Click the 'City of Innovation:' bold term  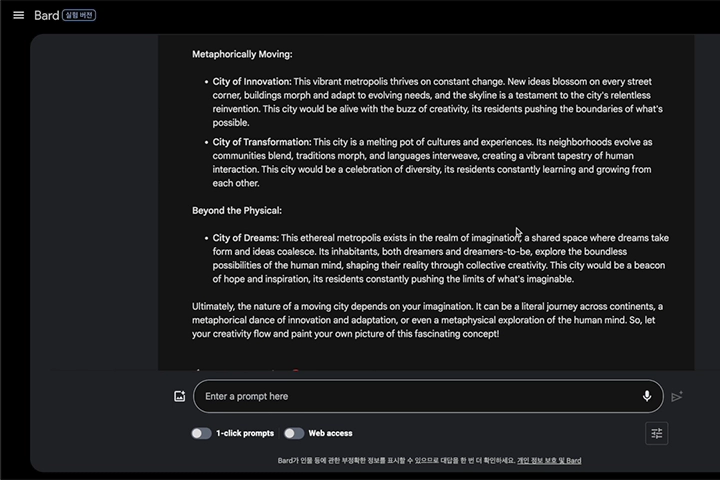252,82
